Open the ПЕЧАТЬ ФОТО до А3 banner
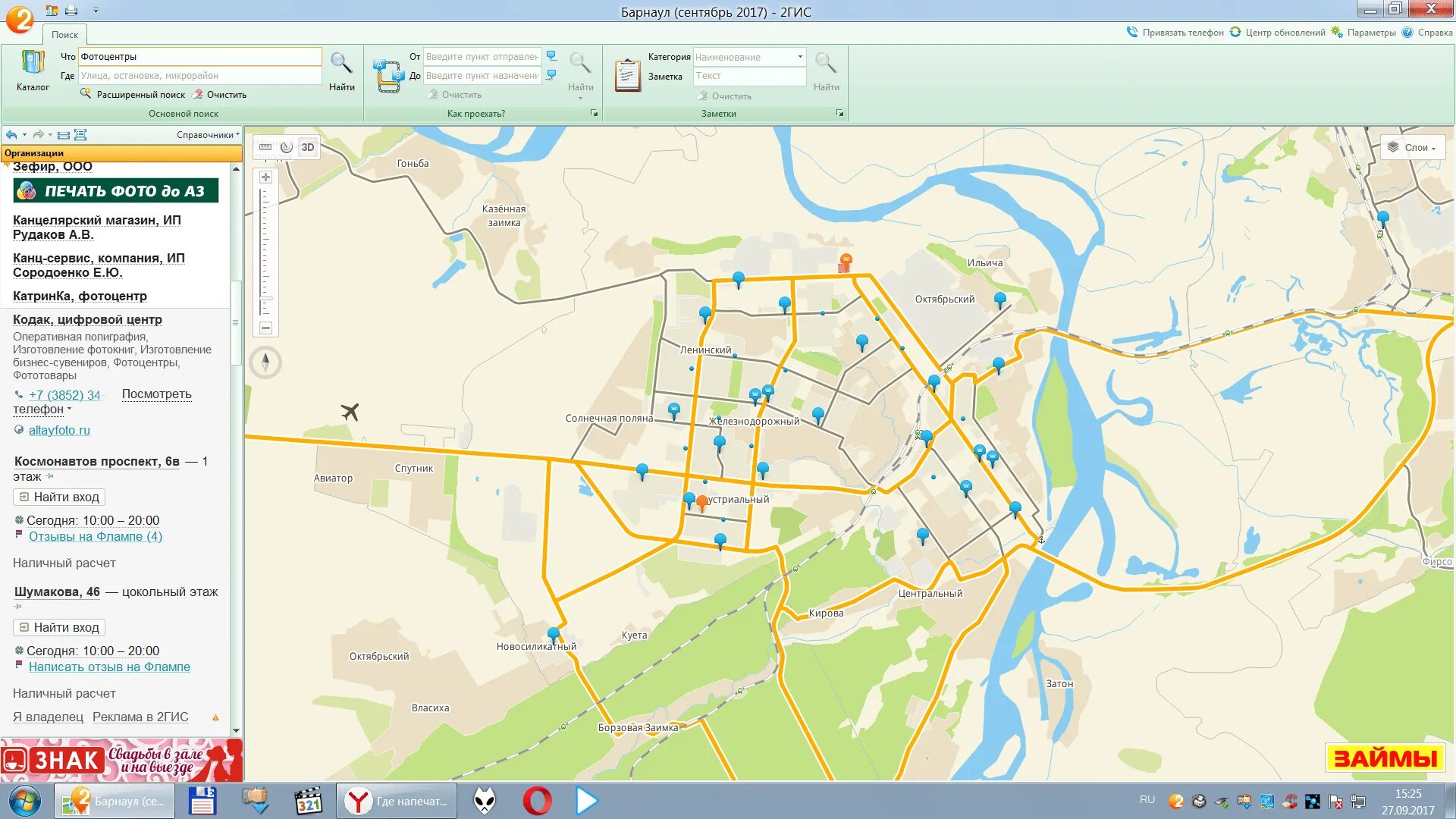 (x=116, y=190)
